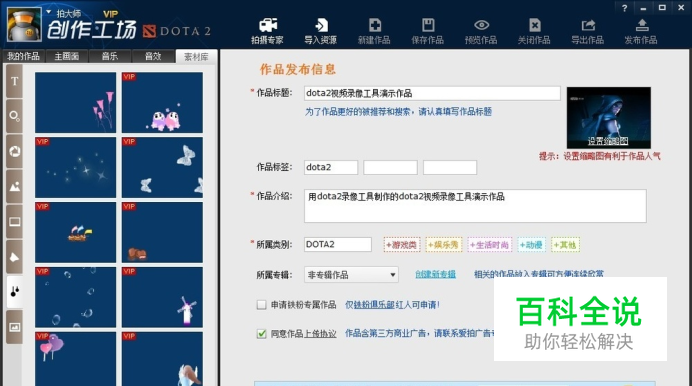Pick the floating bubbles VIP thumbnail
The width and height of the screenshot is (692, 386).
(x=75, y=297)
